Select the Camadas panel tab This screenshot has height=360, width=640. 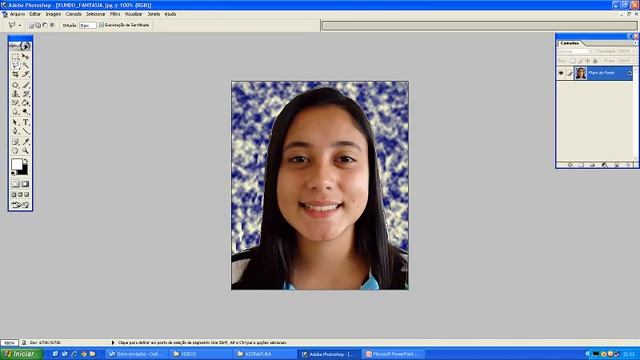570,43
